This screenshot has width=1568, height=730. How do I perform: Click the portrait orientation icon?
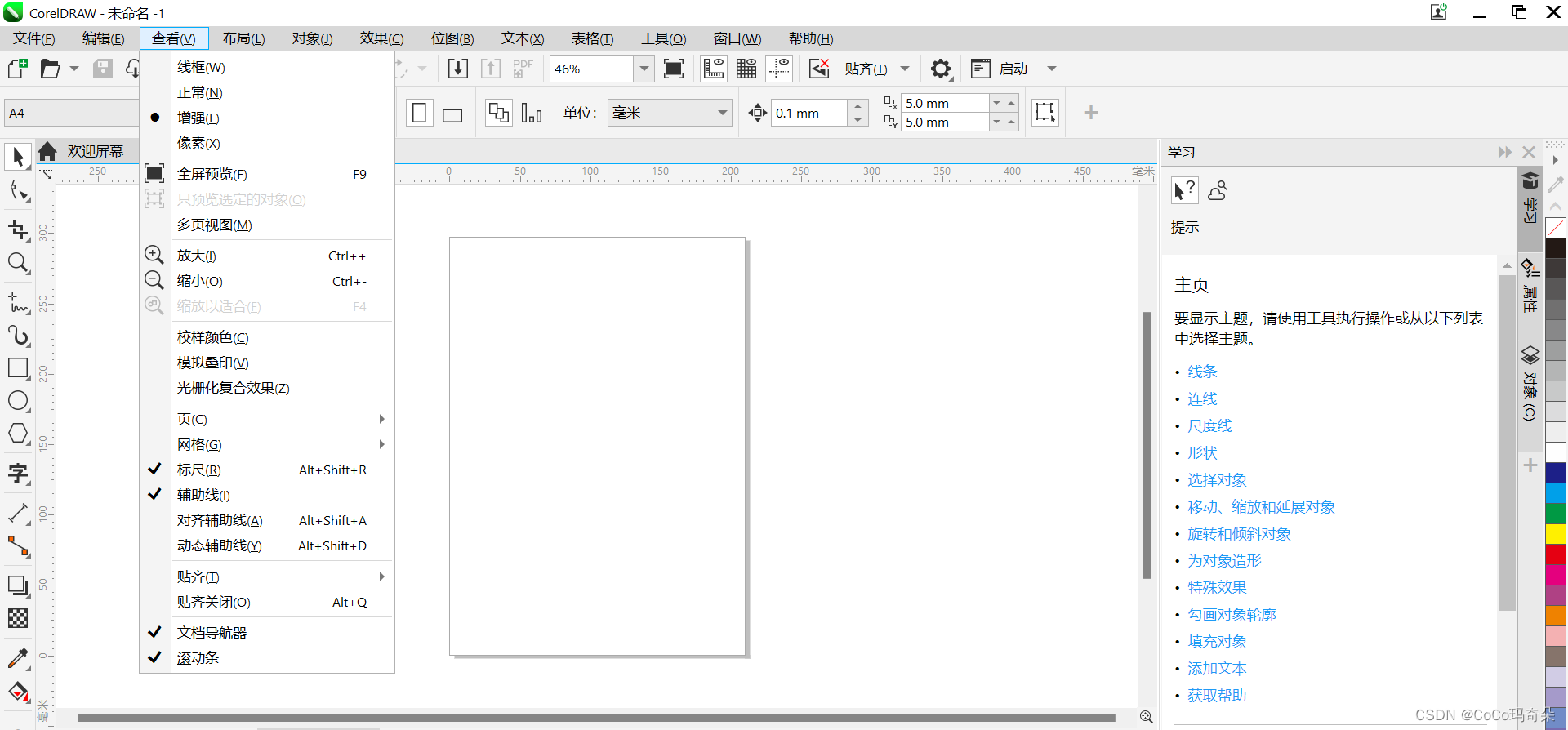(419, 113)
